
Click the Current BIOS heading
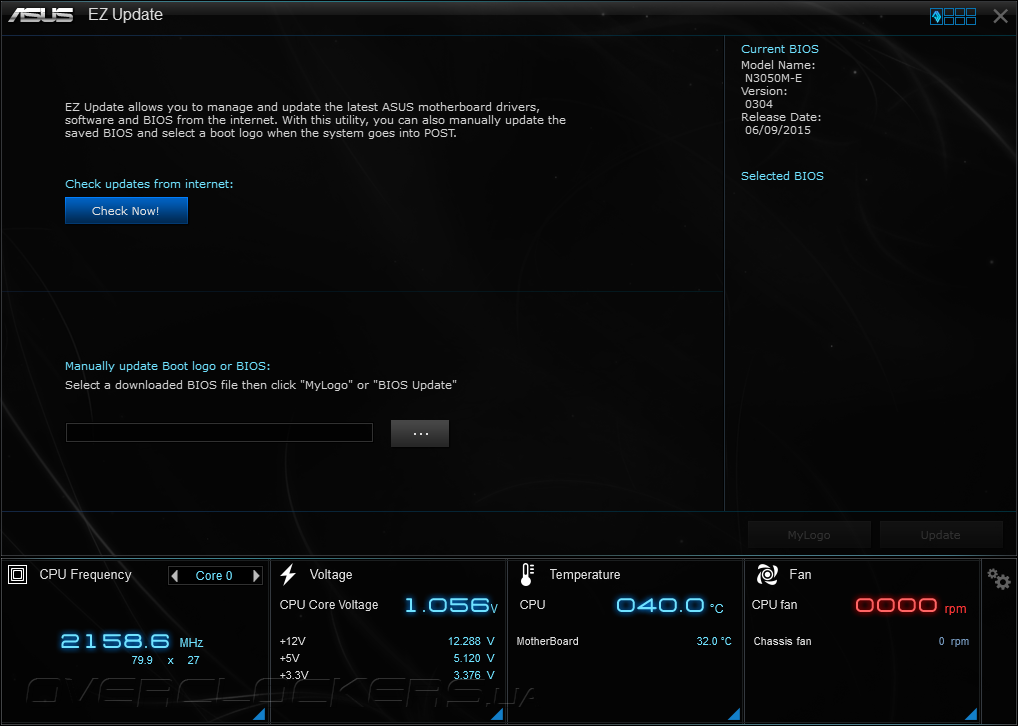click(x=780, y=49)
